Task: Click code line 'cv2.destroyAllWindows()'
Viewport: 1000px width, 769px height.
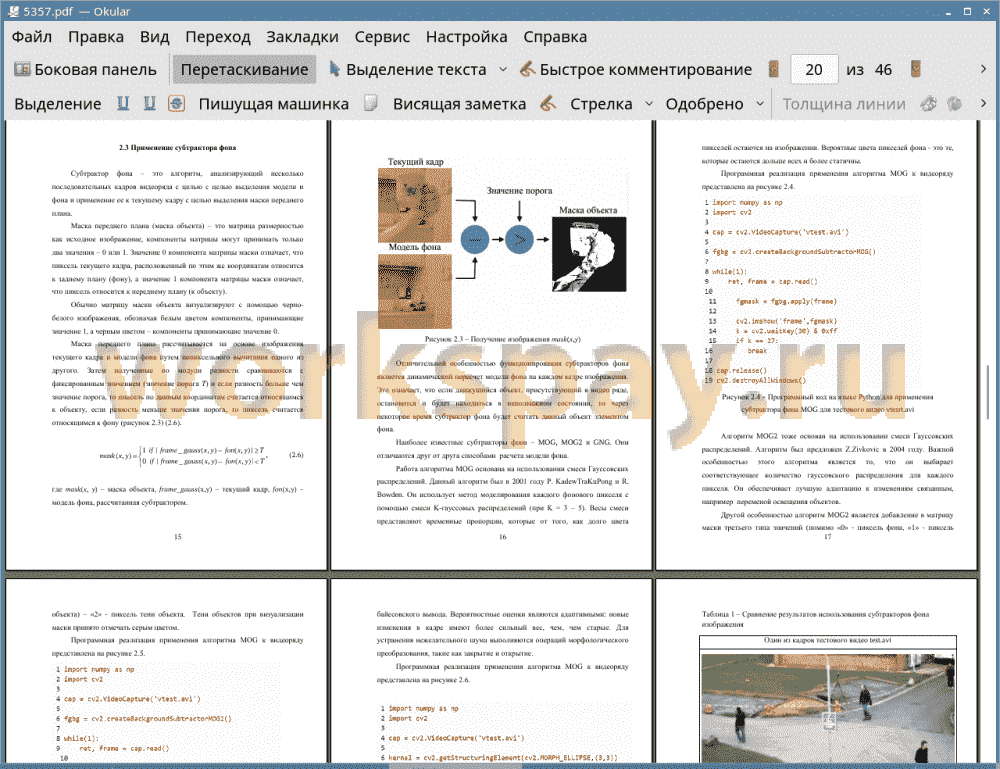Action: pyautogui.click(x=761, y=381)
